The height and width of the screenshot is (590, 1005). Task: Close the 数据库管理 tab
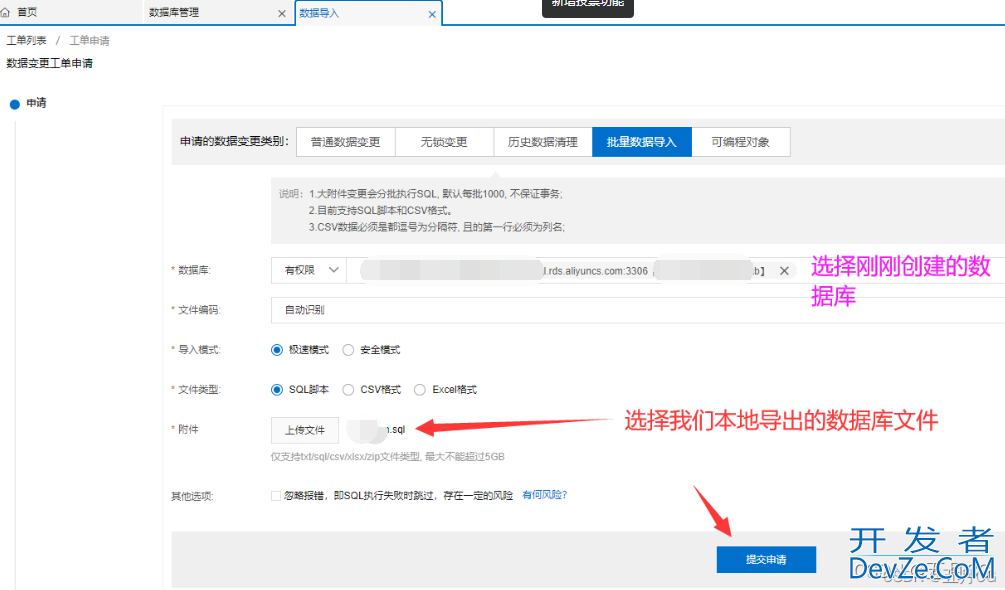coord(281,13)
